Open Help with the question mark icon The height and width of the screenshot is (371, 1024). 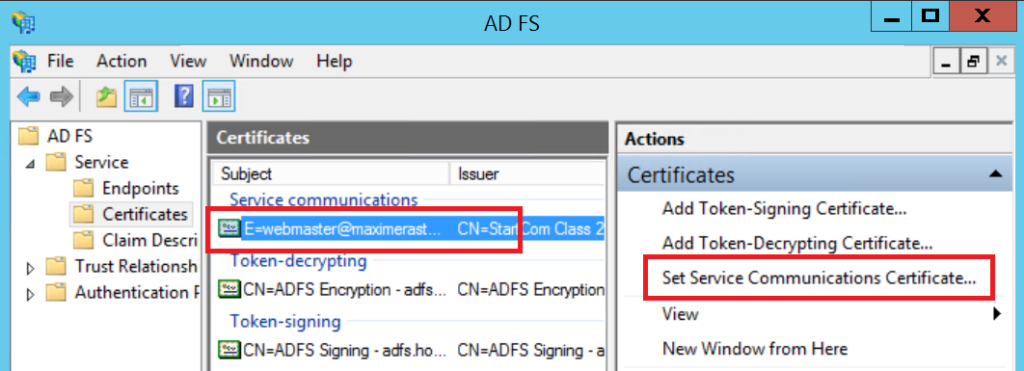184,97
